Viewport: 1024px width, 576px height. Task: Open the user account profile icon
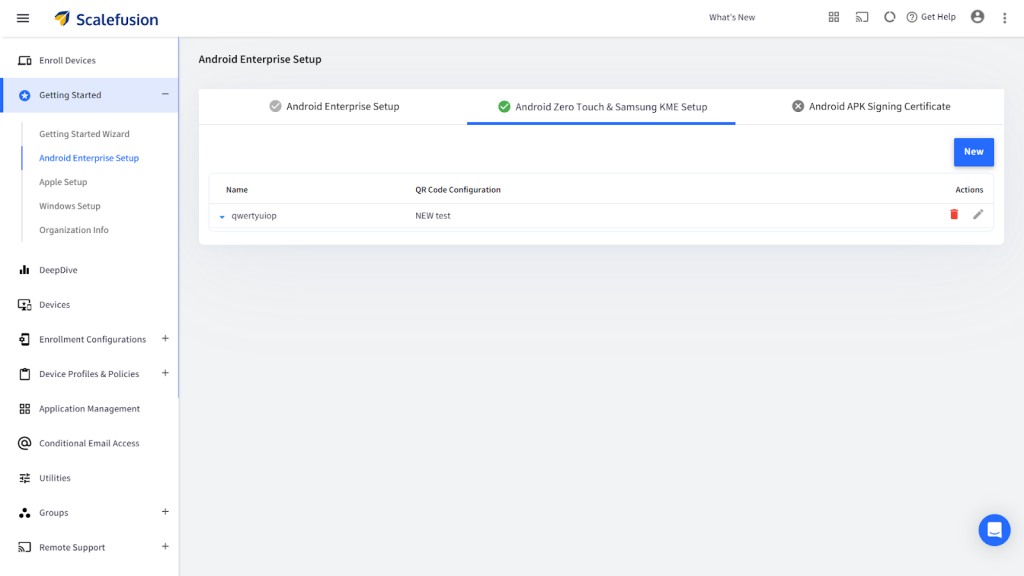977,17
